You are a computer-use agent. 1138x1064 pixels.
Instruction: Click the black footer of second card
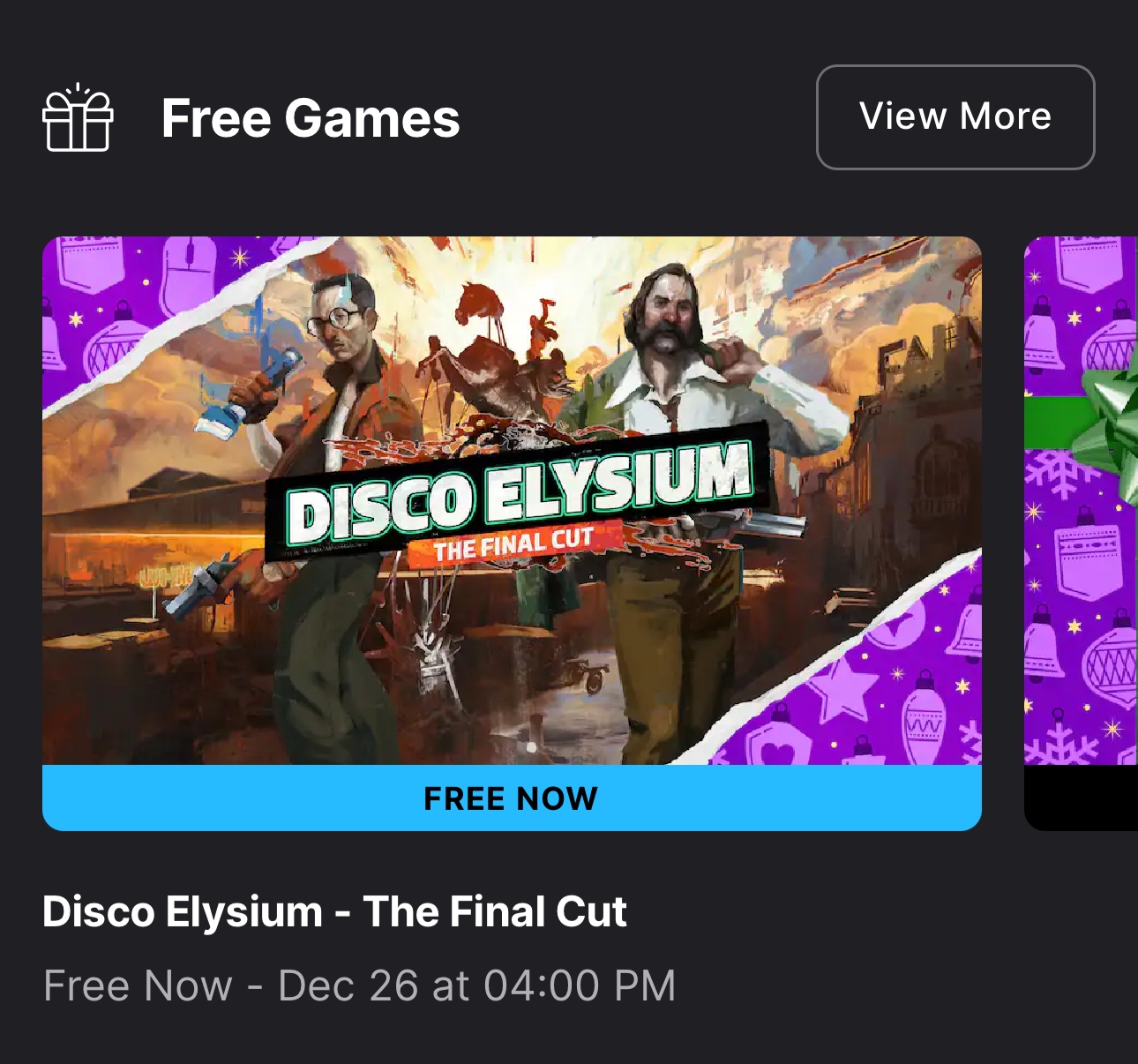[1081, 798]
